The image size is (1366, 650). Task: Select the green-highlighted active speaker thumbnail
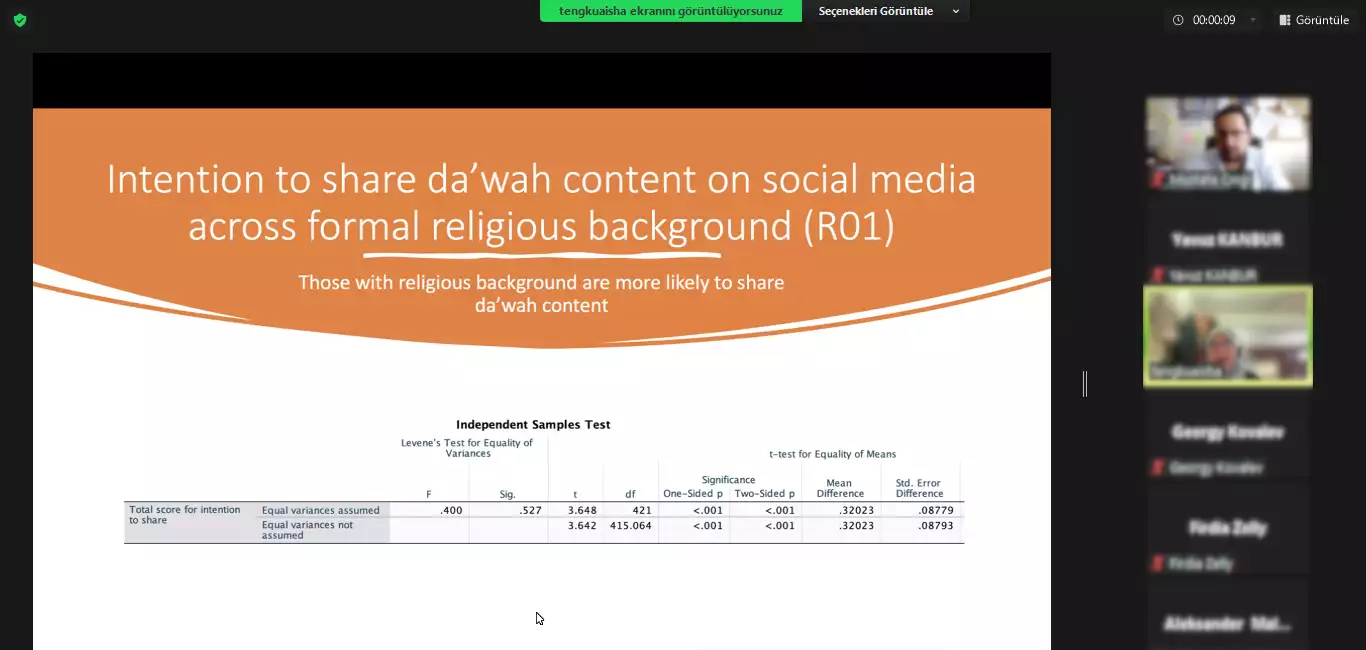pyautogui.click(x=1227, y=335)
